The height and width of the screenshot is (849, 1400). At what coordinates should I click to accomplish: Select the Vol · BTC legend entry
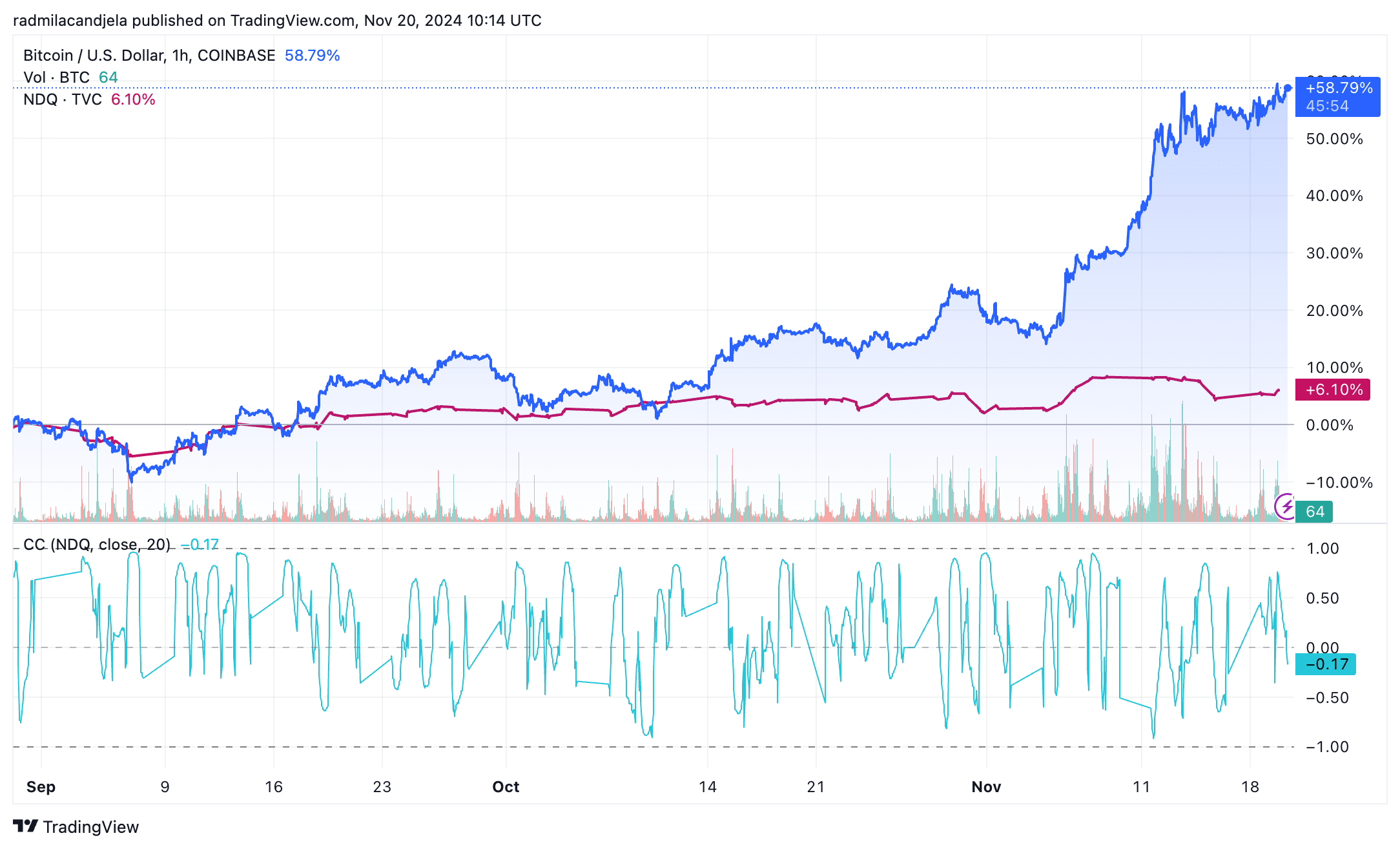(x=56, y=78)
